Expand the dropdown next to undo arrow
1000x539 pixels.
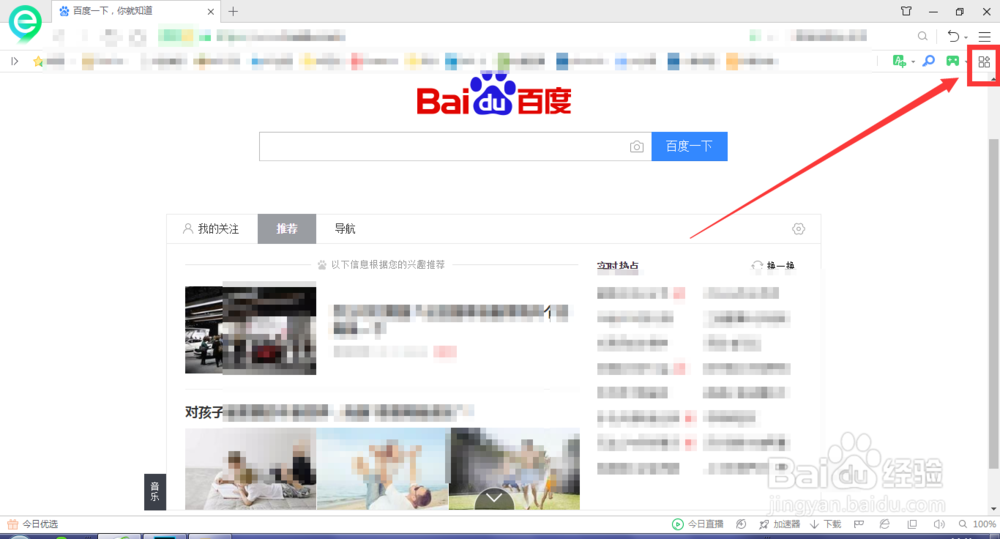click(x=966, y=38)
